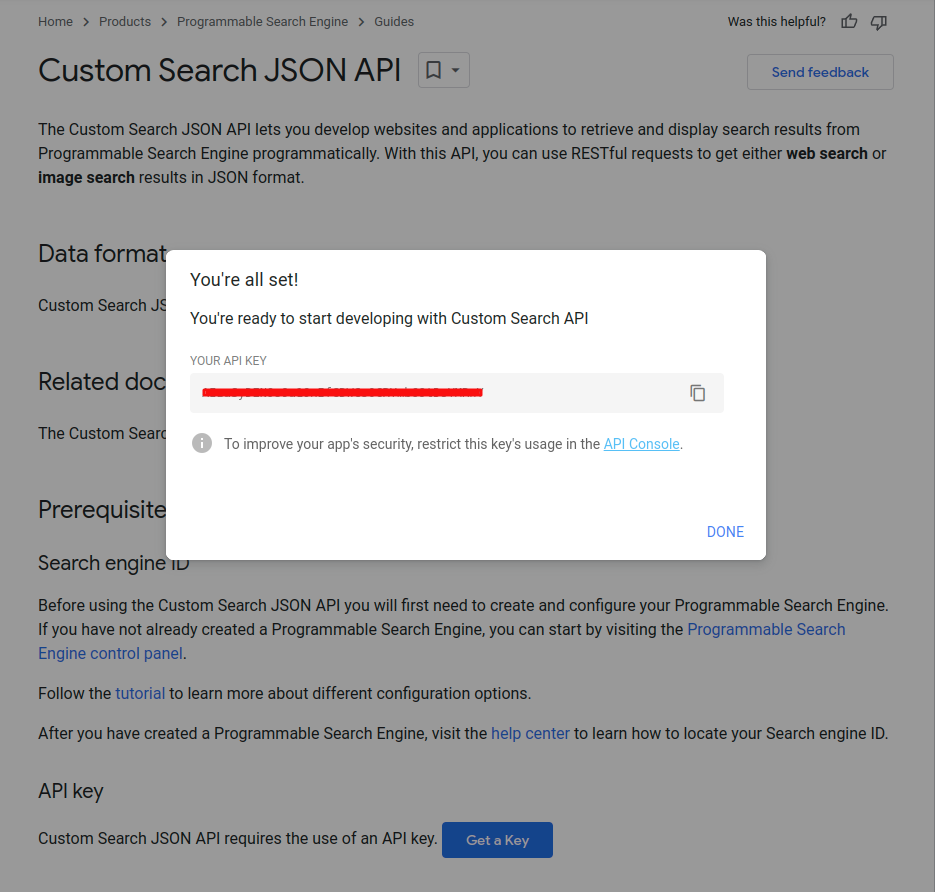Select the Guides breadcrumb
Image resolution: width=935 pixels, height=892 pixels.
point(394,21)
